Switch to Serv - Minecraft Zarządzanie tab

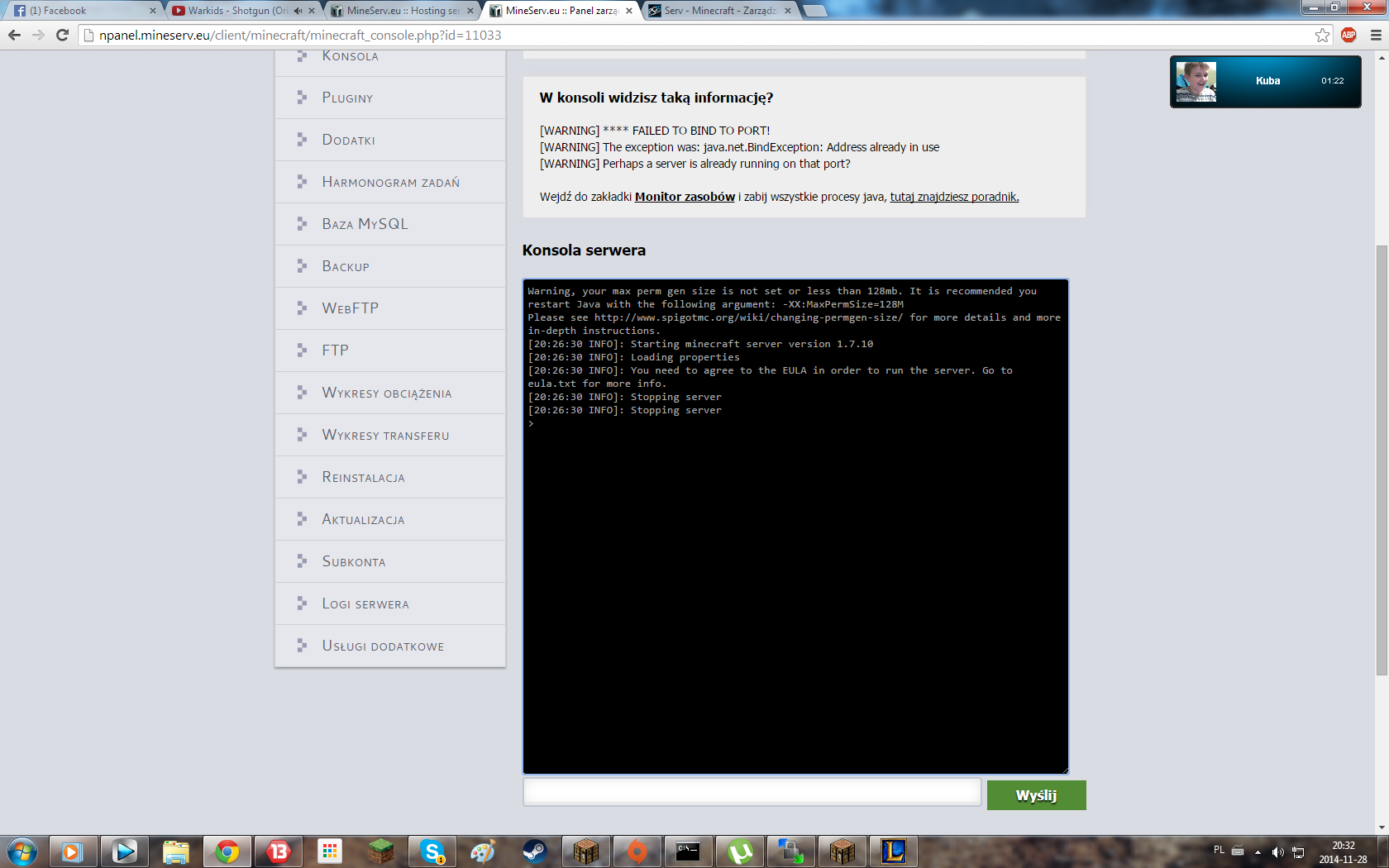pyautogui.click(x=719, y=11)
